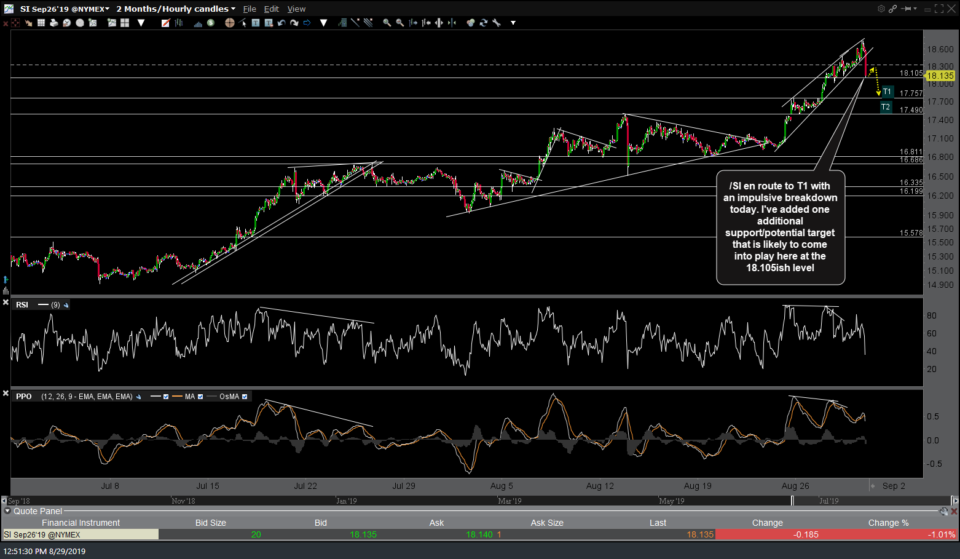
Task: Select the SI Sep26'19 @NYMEX quote row
Action: tap(479, 535)
